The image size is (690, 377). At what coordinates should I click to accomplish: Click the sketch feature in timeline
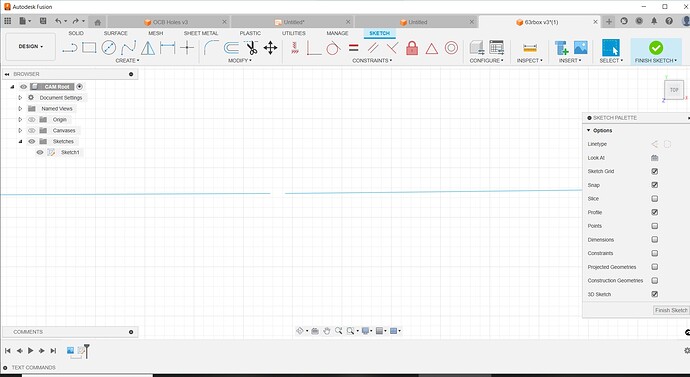[81, 351]
